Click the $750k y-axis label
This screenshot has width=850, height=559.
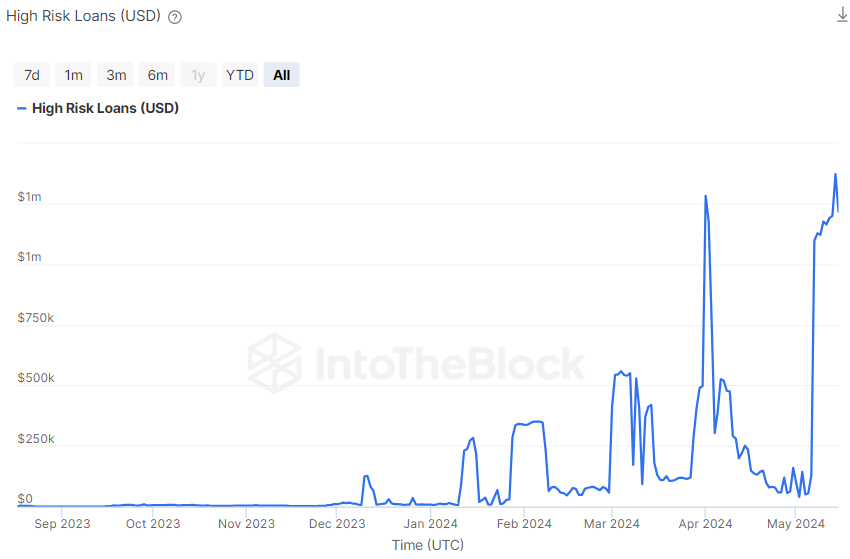coord(35,318)
